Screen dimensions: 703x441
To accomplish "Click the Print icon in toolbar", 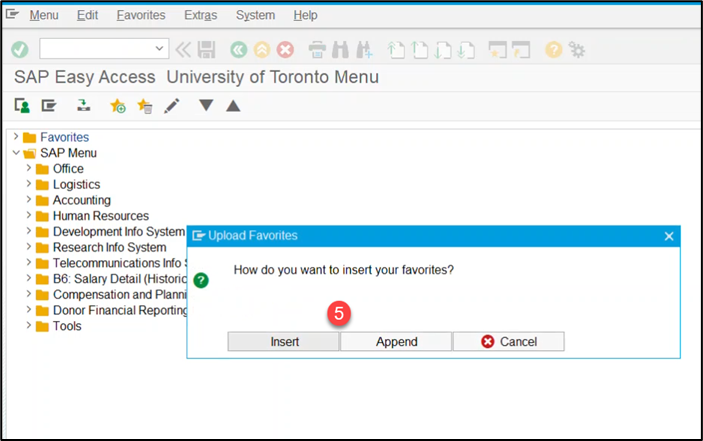I will click(317, 50).
